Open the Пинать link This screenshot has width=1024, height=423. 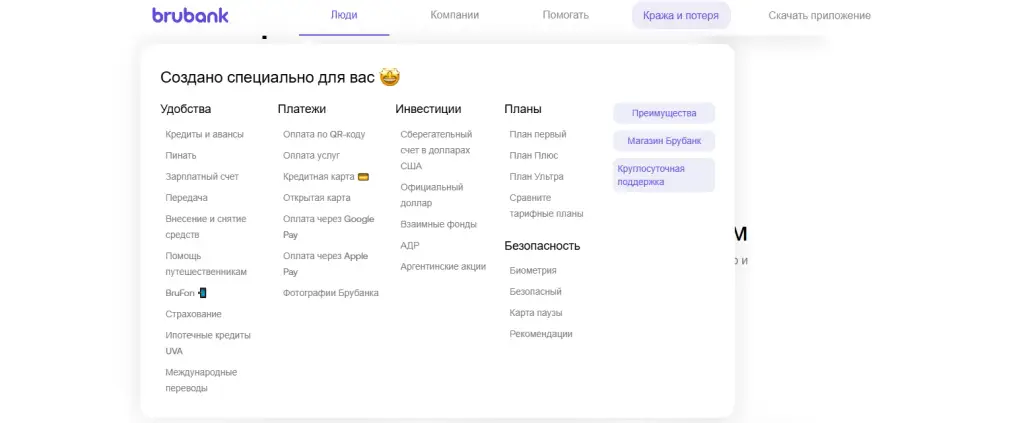coord(181,155)
